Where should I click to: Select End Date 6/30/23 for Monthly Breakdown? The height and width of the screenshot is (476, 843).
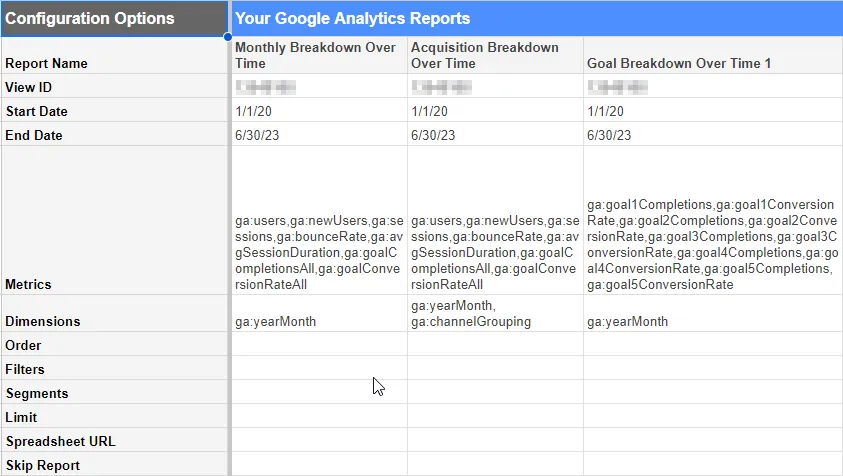click(x=319, y=134)
